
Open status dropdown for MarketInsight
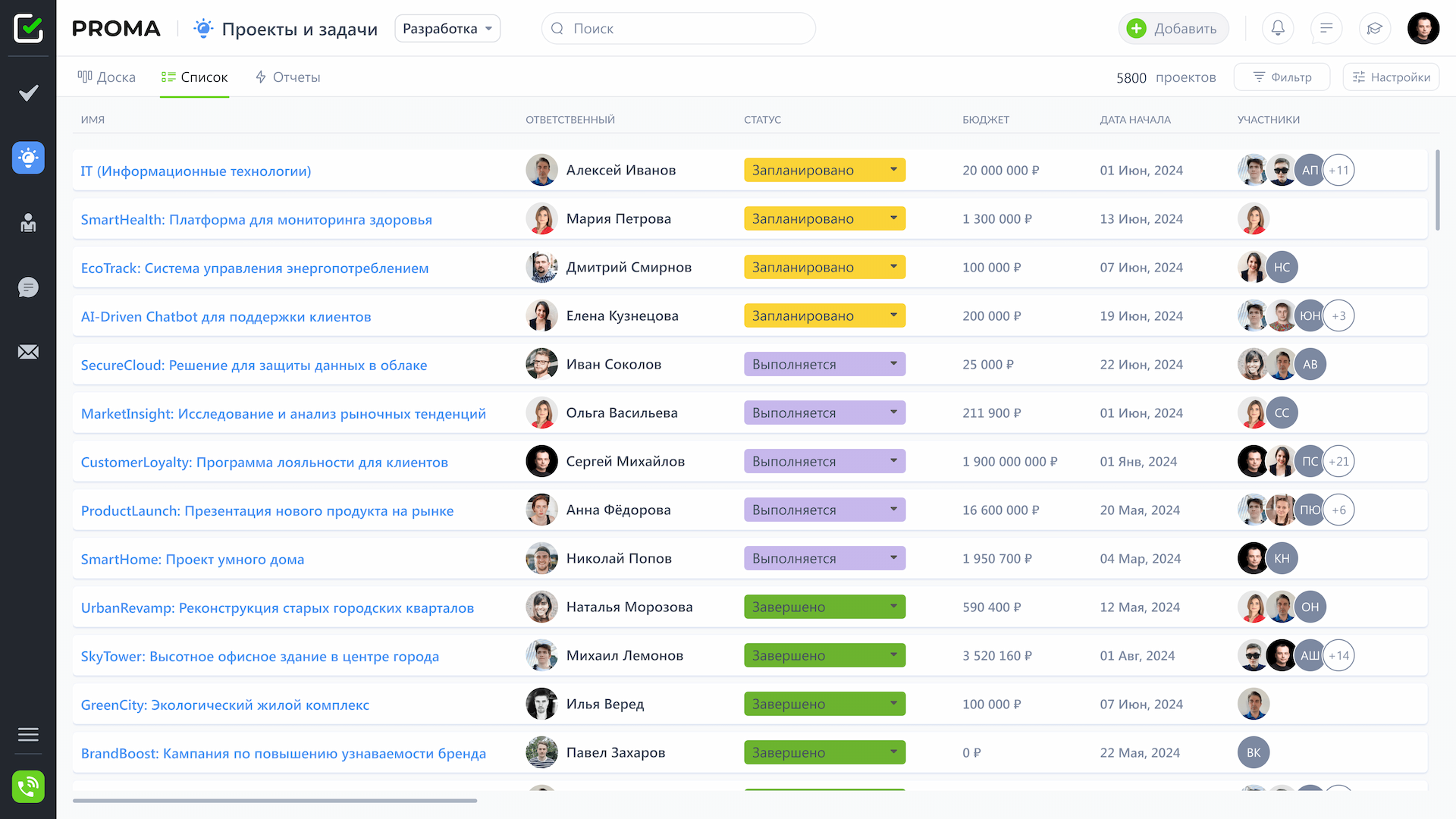click(824, 413)
